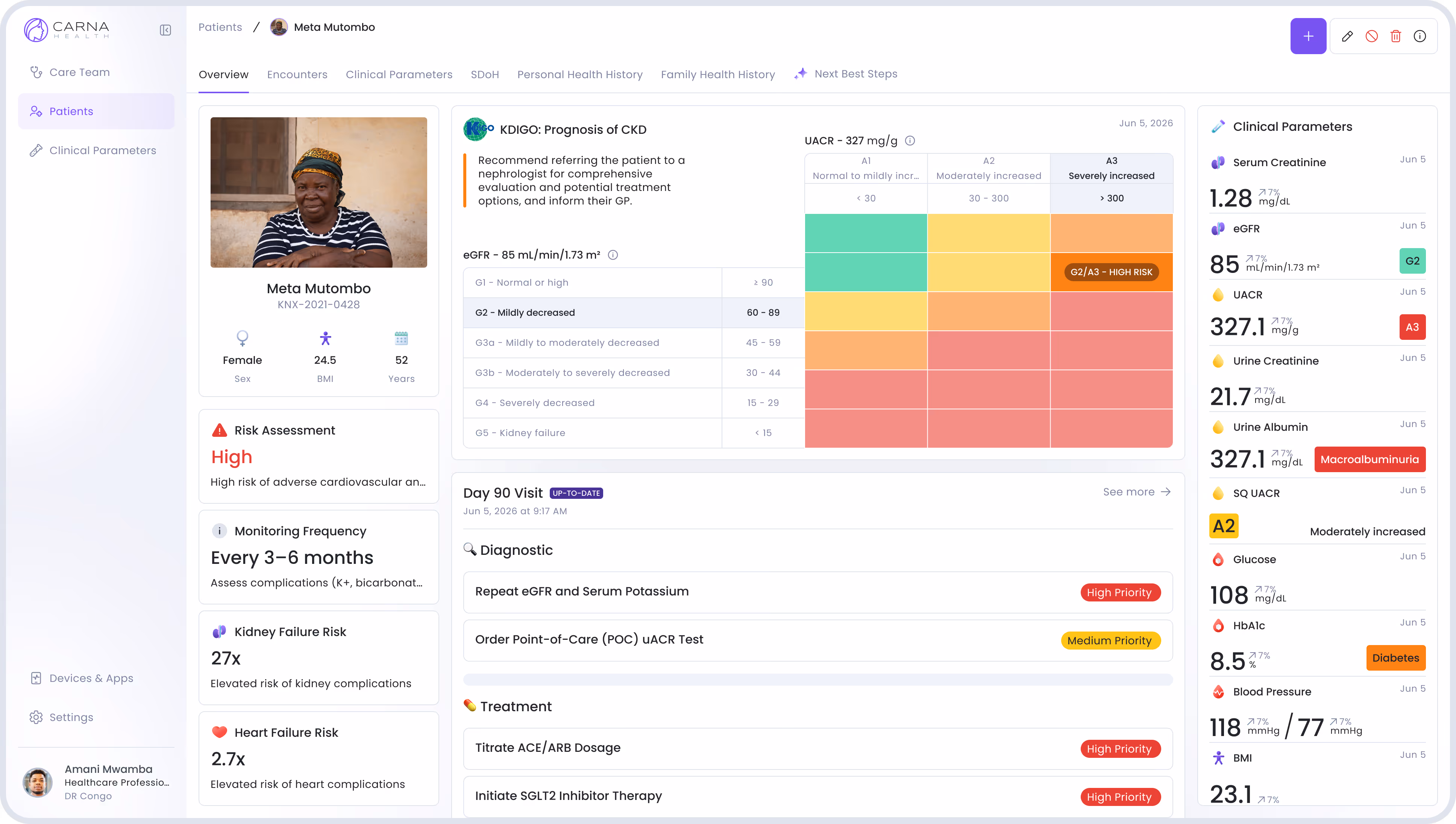Click the green G2 badge beside eGFR

tap(1412, 261)
